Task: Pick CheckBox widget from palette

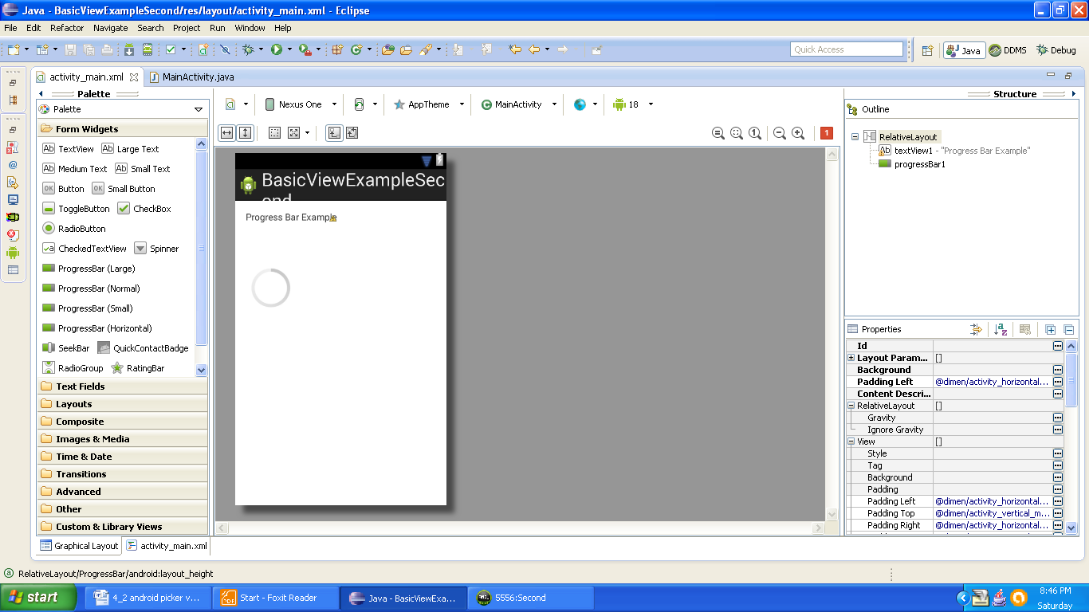Action: tap(144, 208)
